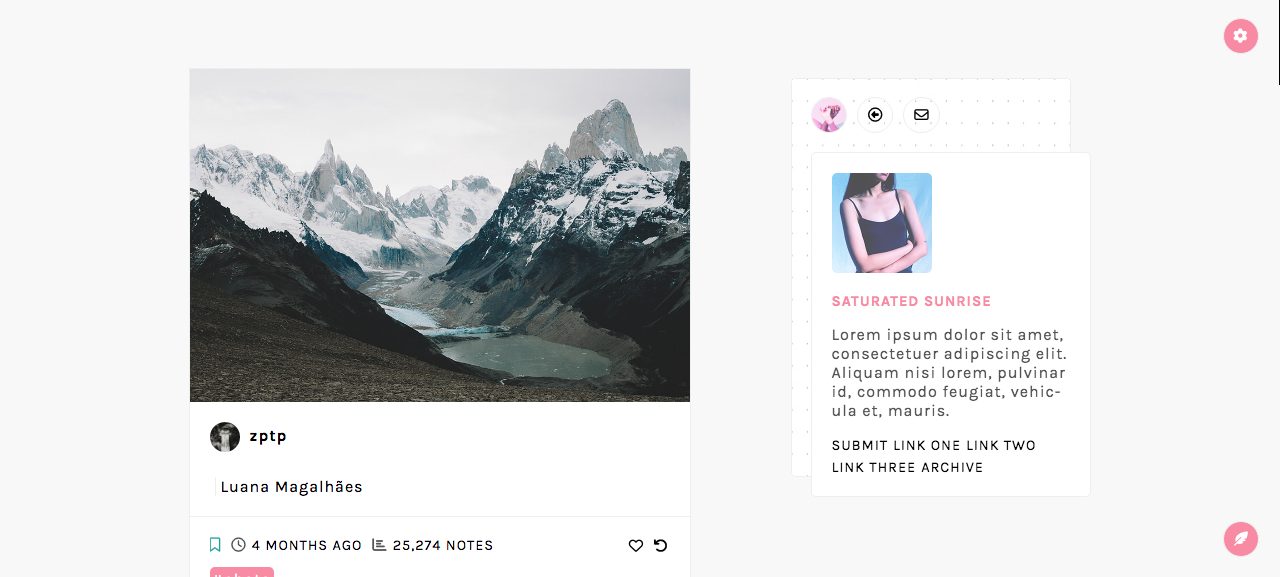1280x577 pixels.
Task: Reblog the post with arrow icon
Action: point(660,545)
